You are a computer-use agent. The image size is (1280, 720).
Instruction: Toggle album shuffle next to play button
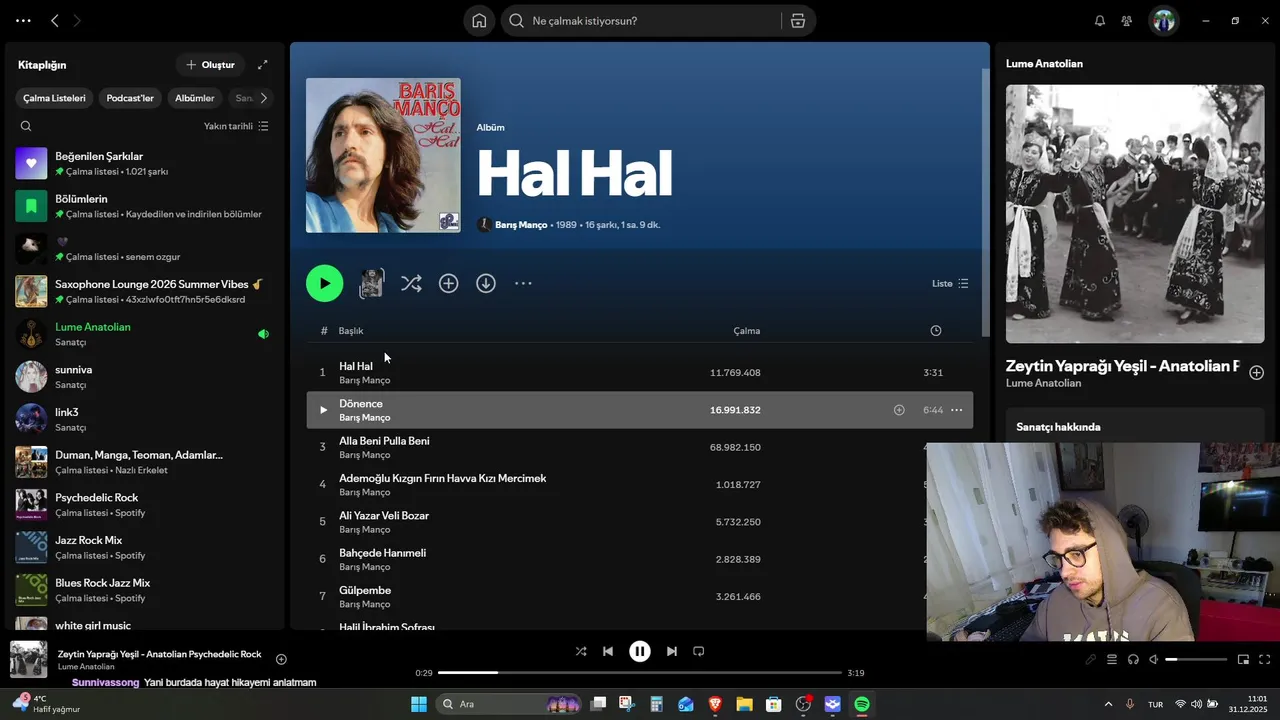(x=411, y=284)
